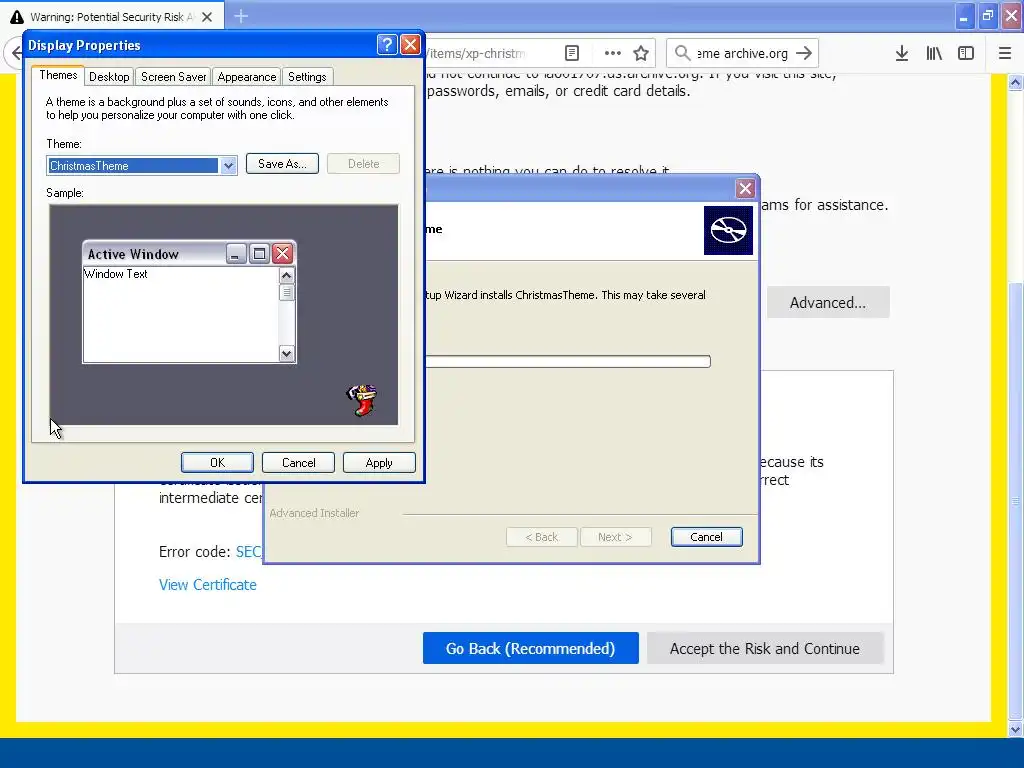The width and height of the screenshot is (1024, 768).
Task: Open a new tab with the plus icon
Action: 240,16
